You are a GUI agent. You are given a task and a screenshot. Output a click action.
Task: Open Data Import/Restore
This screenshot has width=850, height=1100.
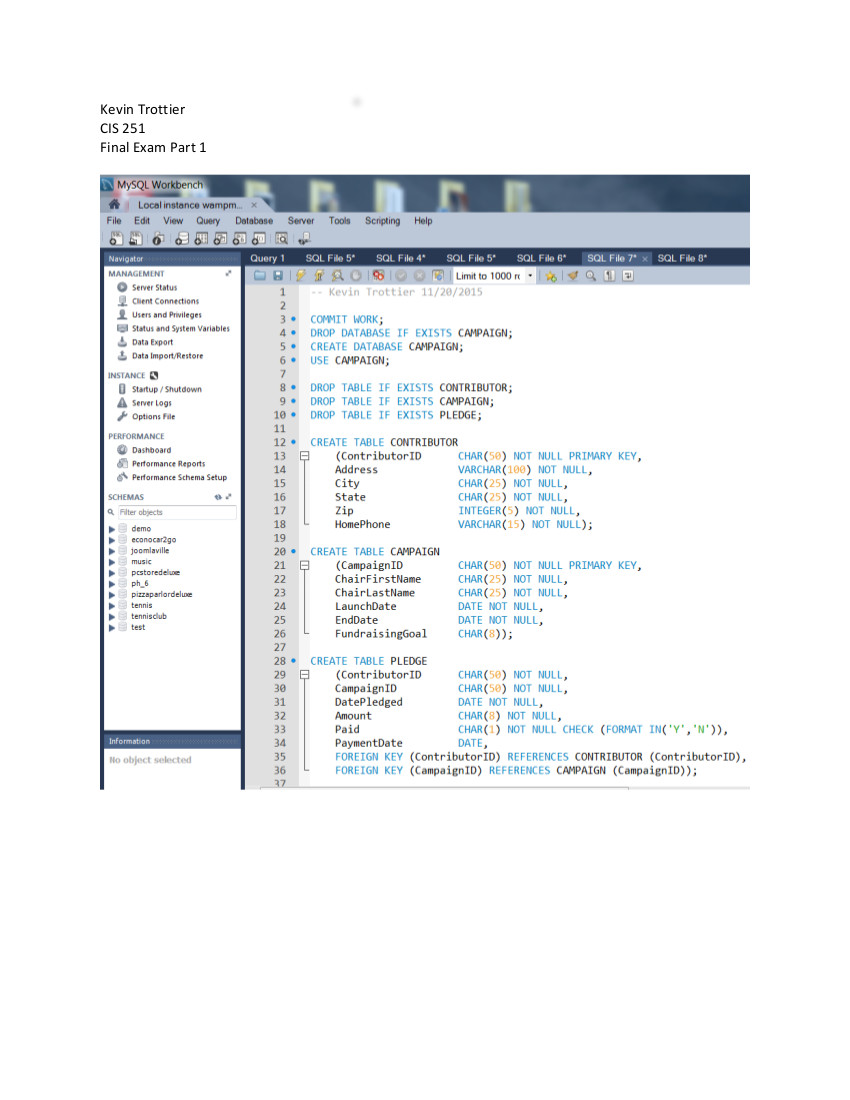[166, 356]
